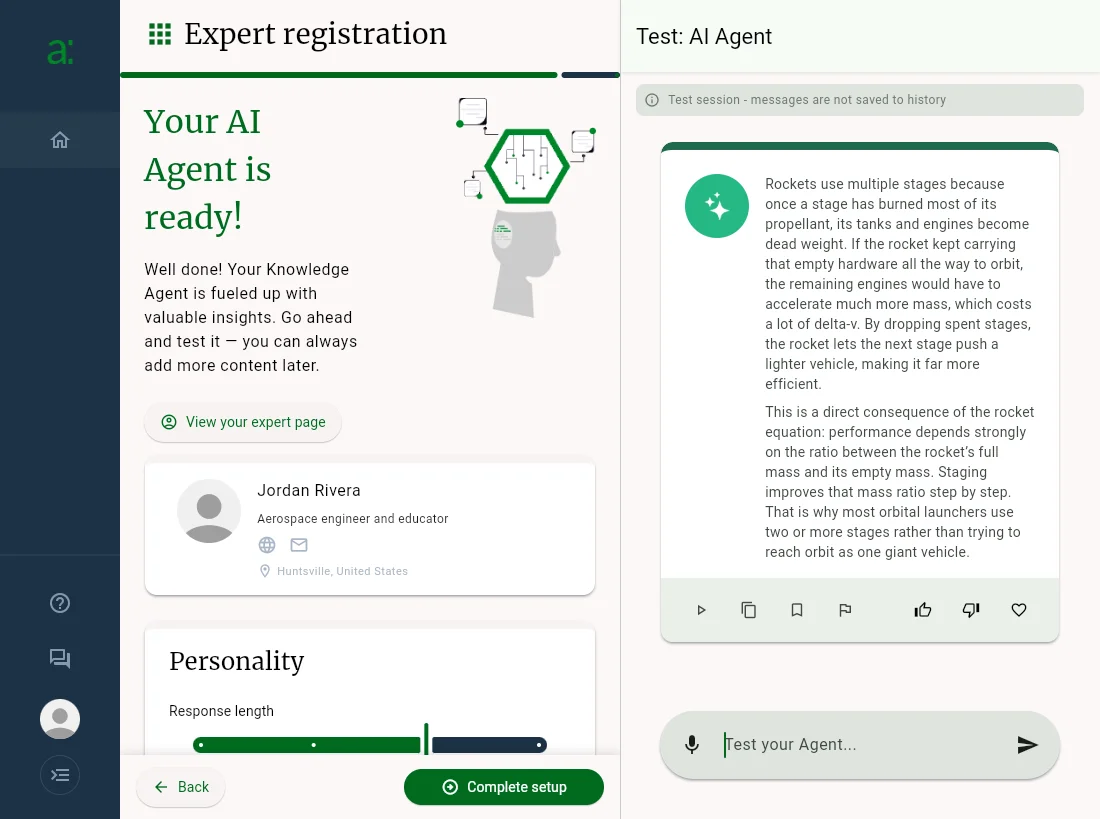Give a thumbs up to the response
1100x819 pixels.
923,610
